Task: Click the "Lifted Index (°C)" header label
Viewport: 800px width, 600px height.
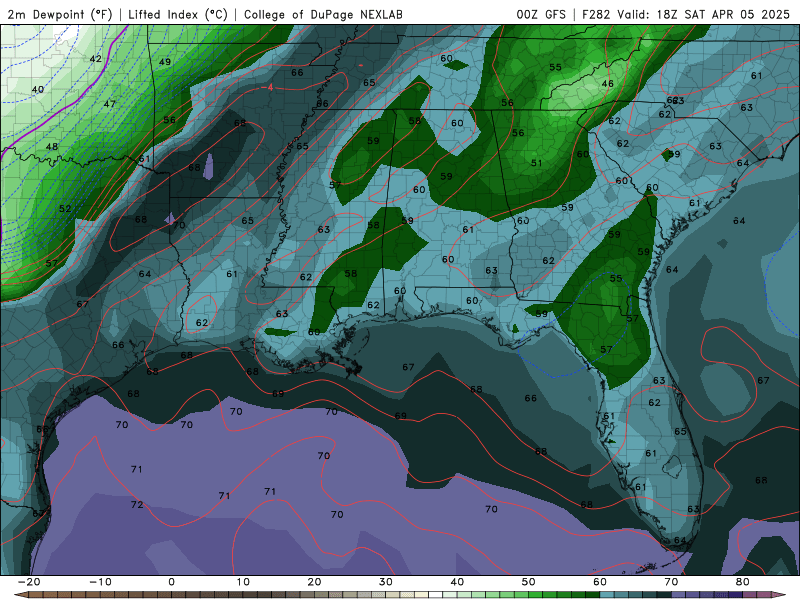Action: coord(178,14)
